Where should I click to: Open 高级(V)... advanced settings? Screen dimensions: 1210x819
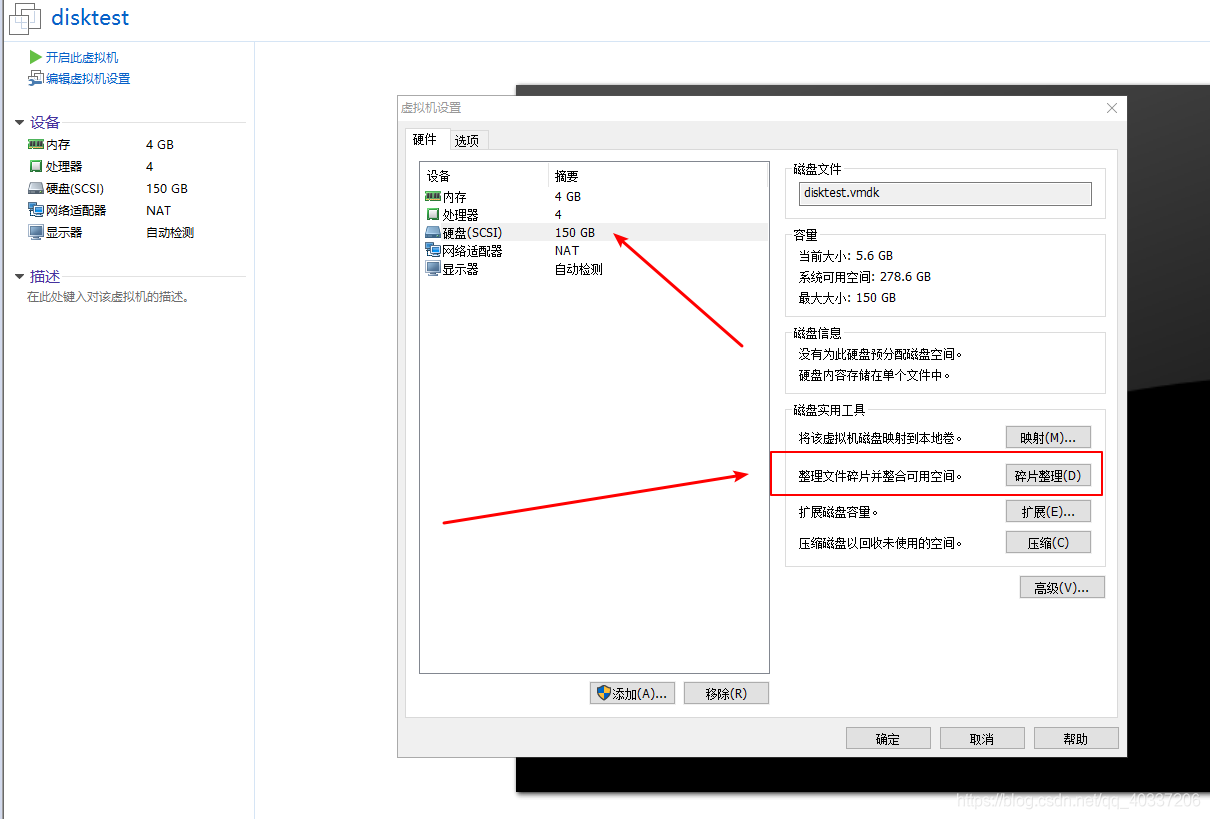[1062, 588]
